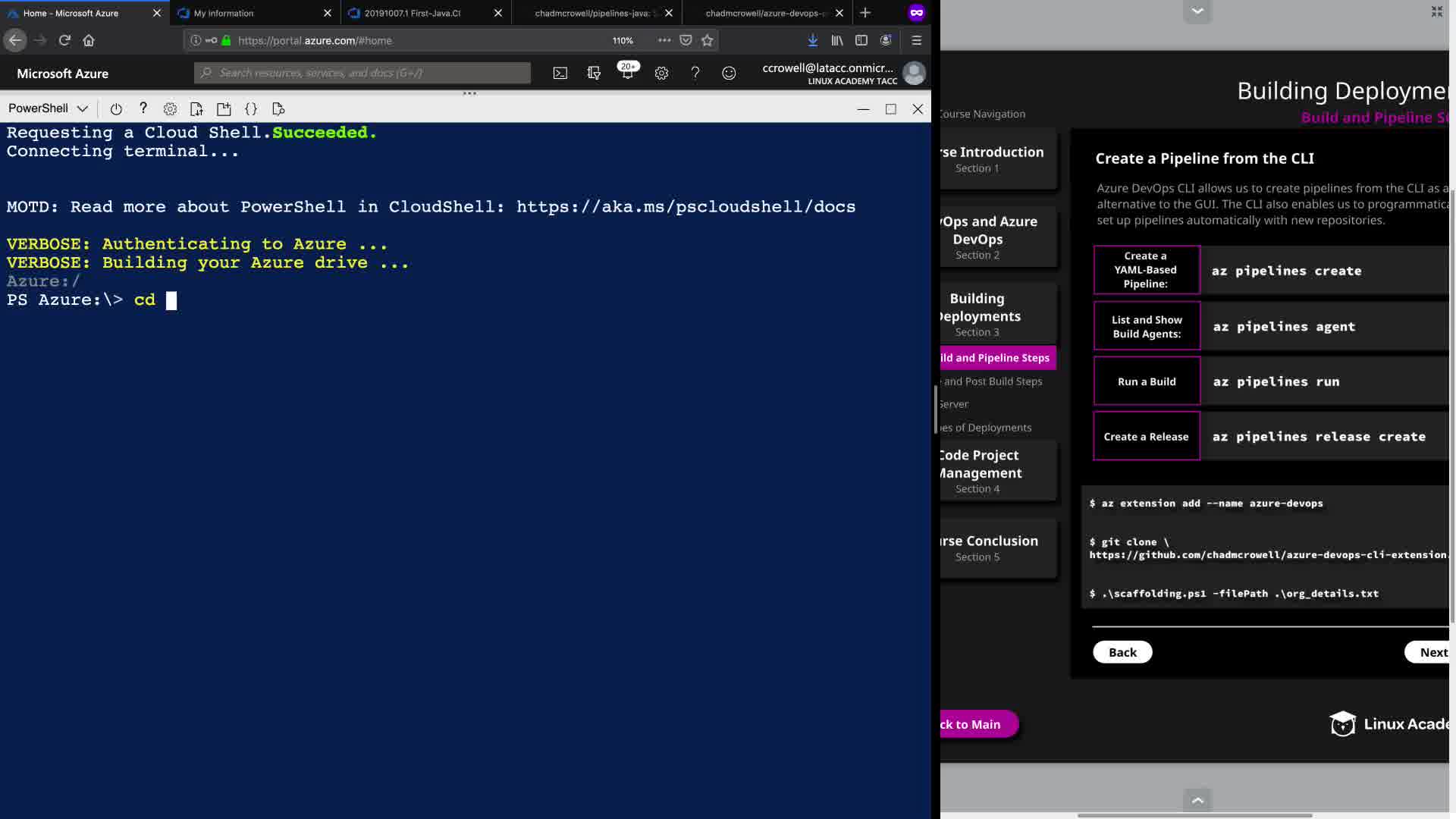Click the Back button in course
The width and height of the screenshot is (1456, 819).
1122,652
